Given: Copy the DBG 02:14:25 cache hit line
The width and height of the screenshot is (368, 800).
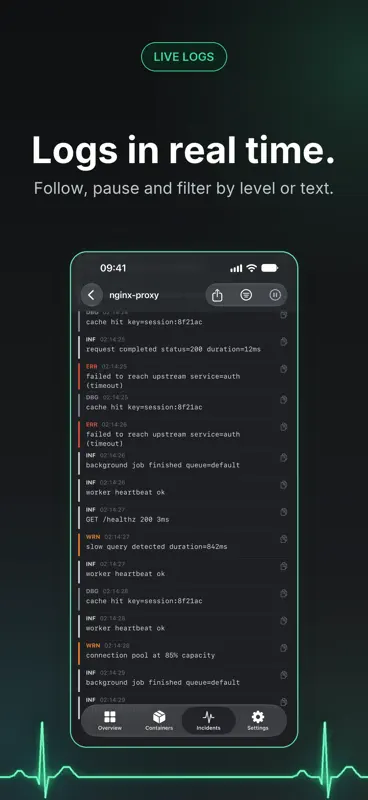Looking at the screenshot, I should pos(284,400).
